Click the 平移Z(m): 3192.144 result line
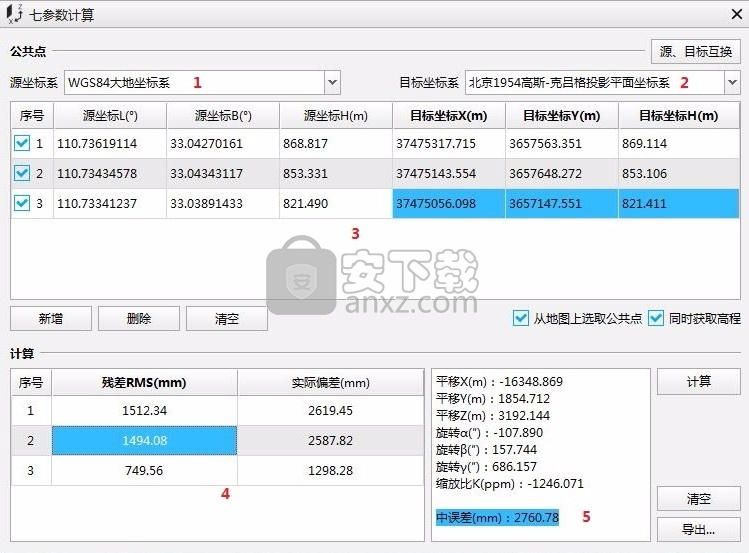Image resolution: width=749 pixels, height=553 pixels. tap(493, 415)
